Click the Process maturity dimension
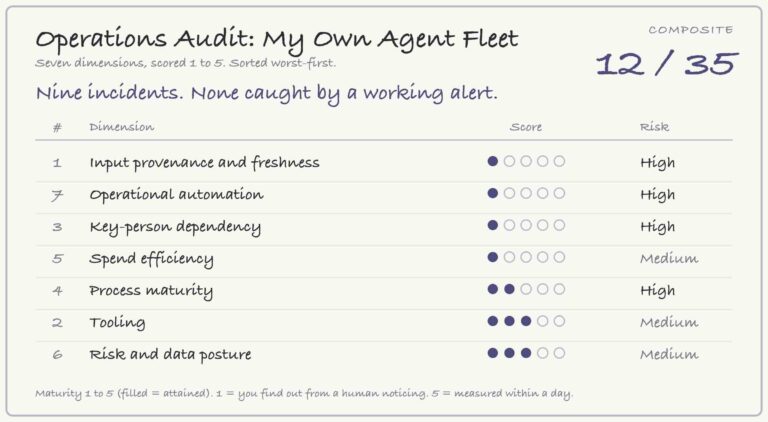 (x=151, y=291)
